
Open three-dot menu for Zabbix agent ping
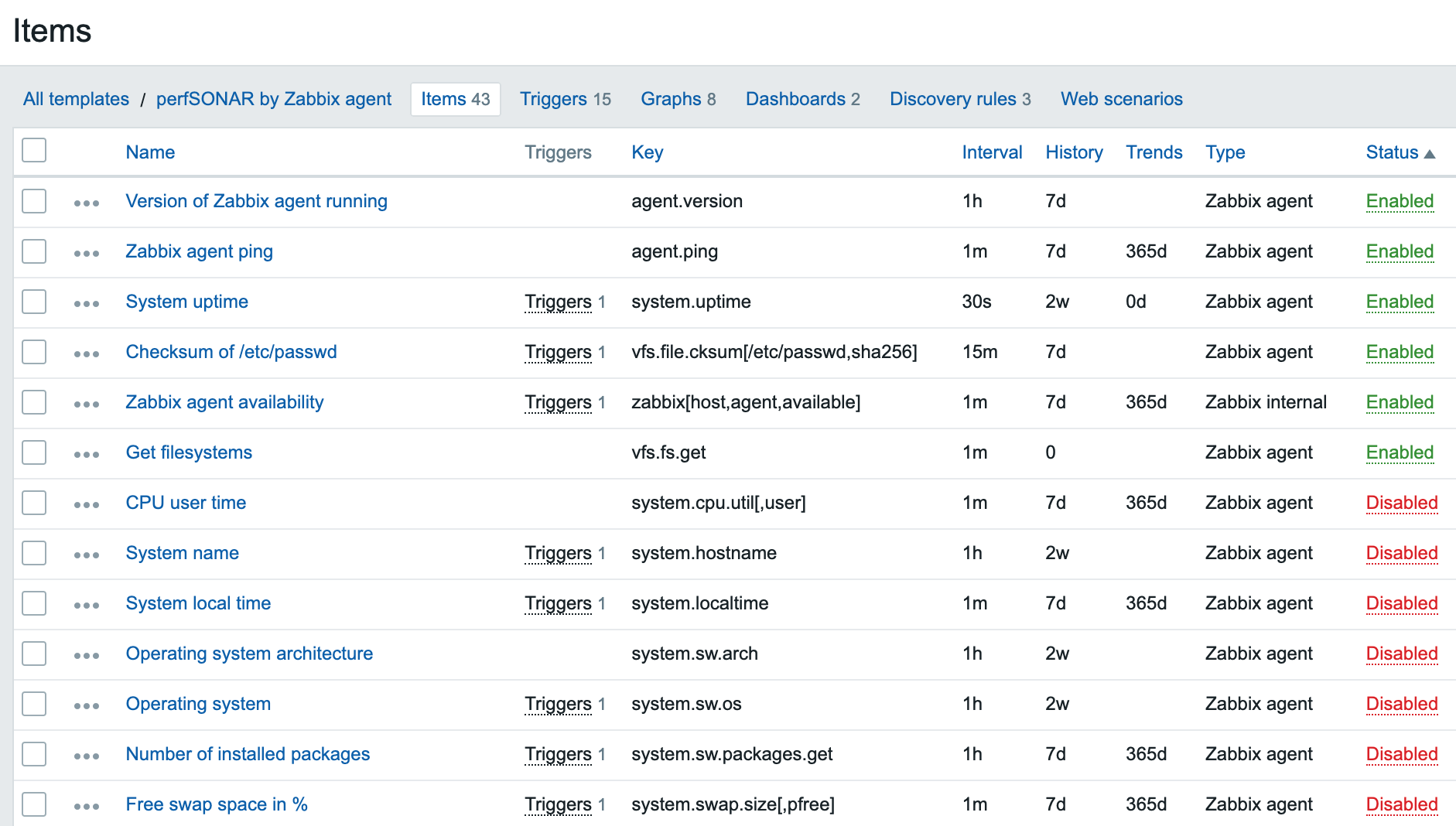point(87,253)
